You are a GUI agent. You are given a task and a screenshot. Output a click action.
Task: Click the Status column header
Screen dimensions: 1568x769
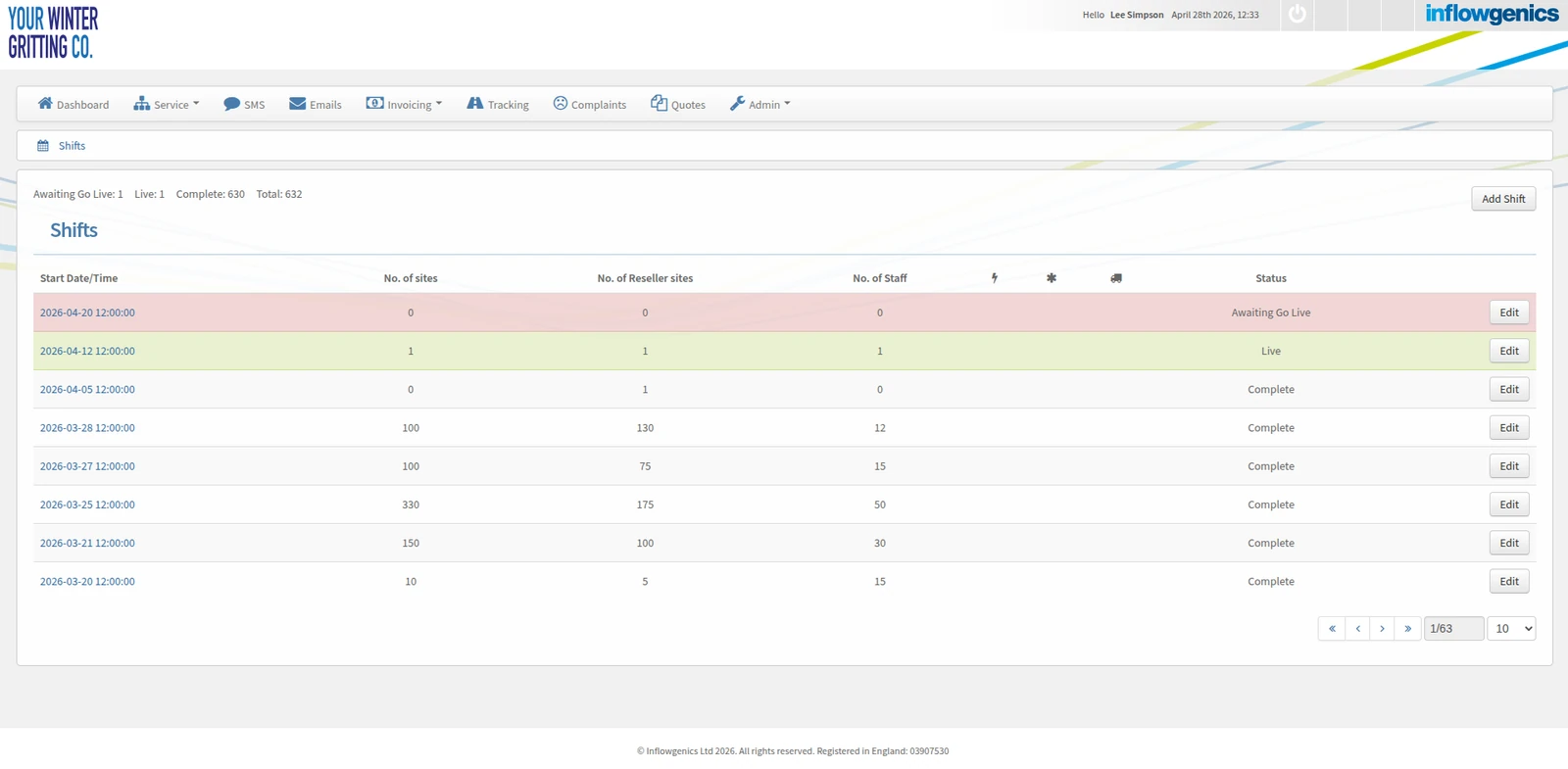pyautogui.click(x=1271, y=278)
